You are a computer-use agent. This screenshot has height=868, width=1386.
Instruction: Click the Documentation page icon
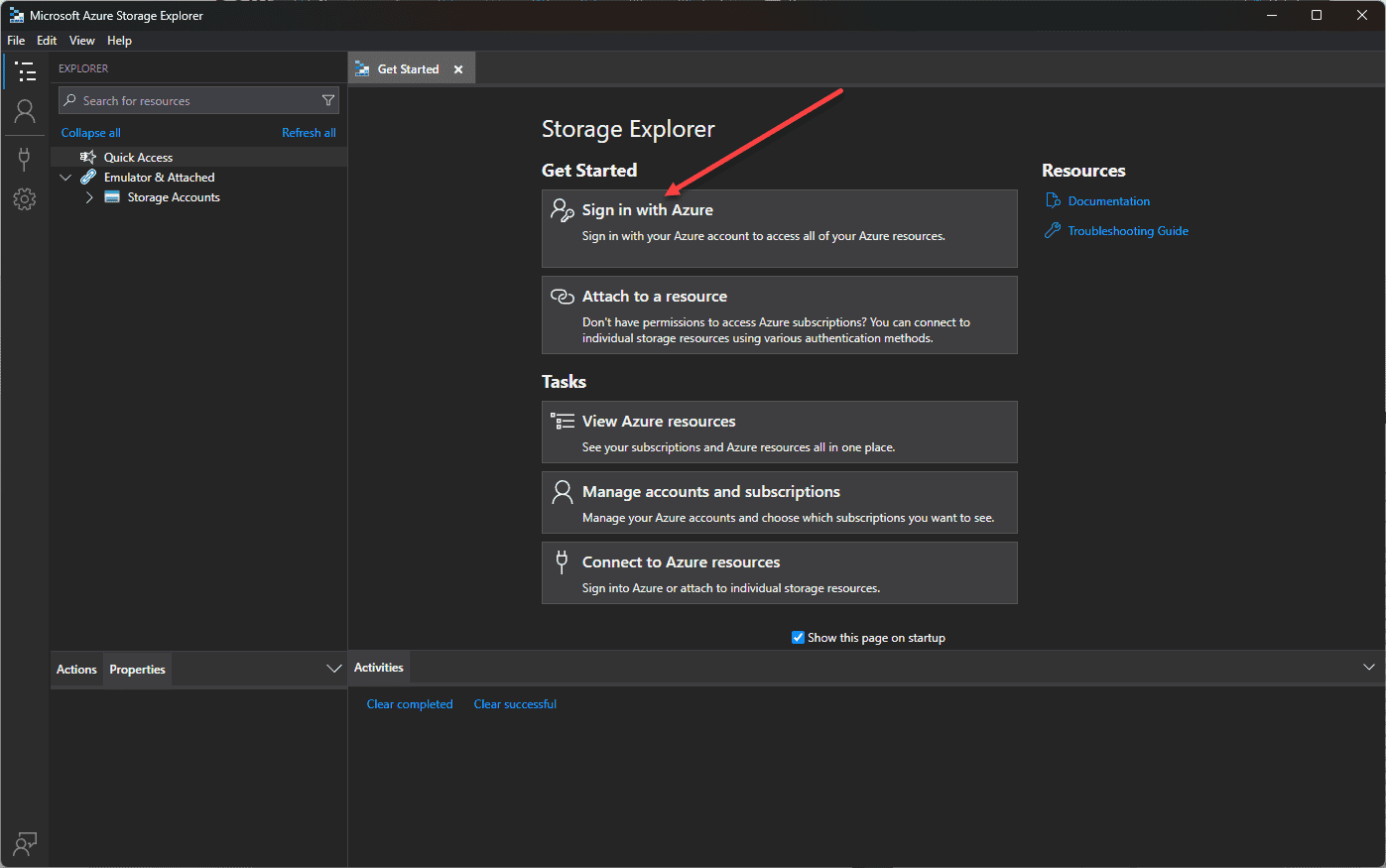[x=1054, y=200]
